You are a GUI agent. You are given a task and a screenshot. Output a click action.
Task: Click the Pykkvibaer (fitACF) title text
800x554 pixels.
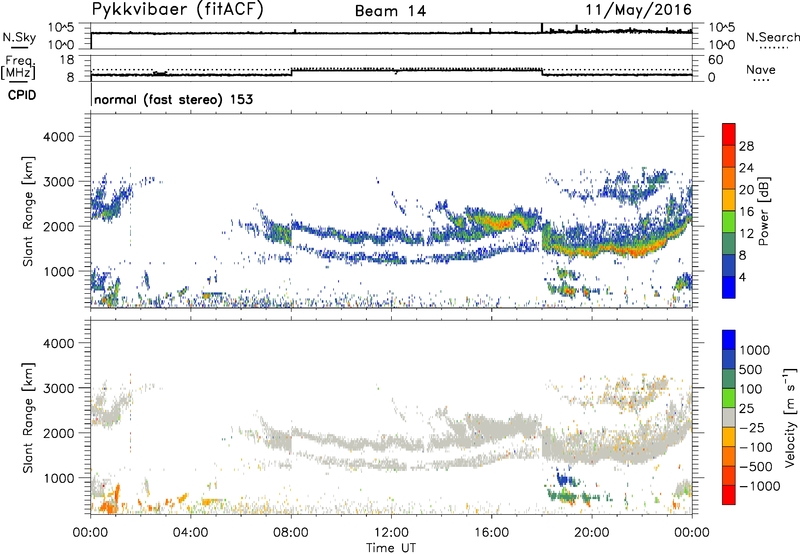(178, 10)
